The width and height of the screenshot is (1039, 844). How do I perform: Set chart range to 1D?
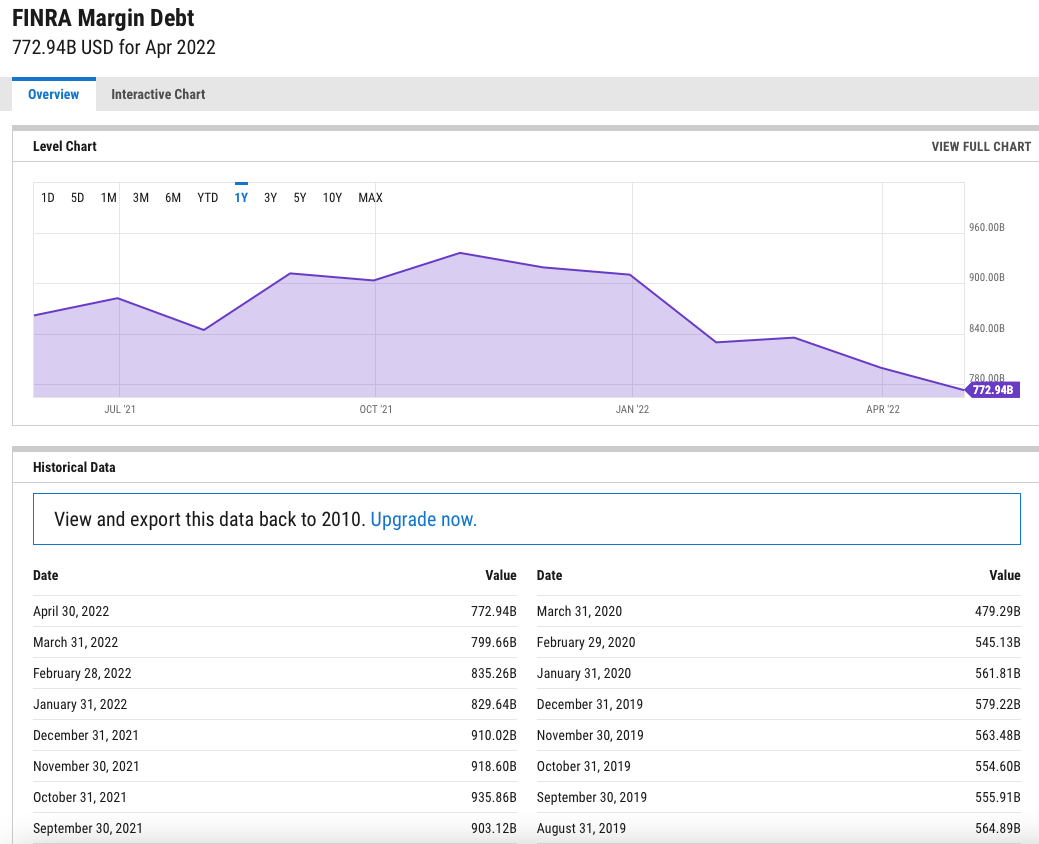[48, 198]
